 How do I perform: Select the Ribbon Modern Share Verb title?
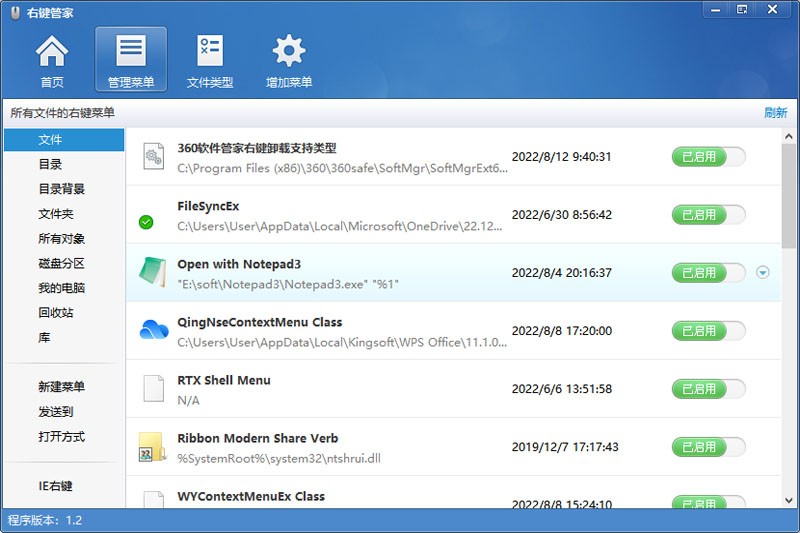pos(258,439)
